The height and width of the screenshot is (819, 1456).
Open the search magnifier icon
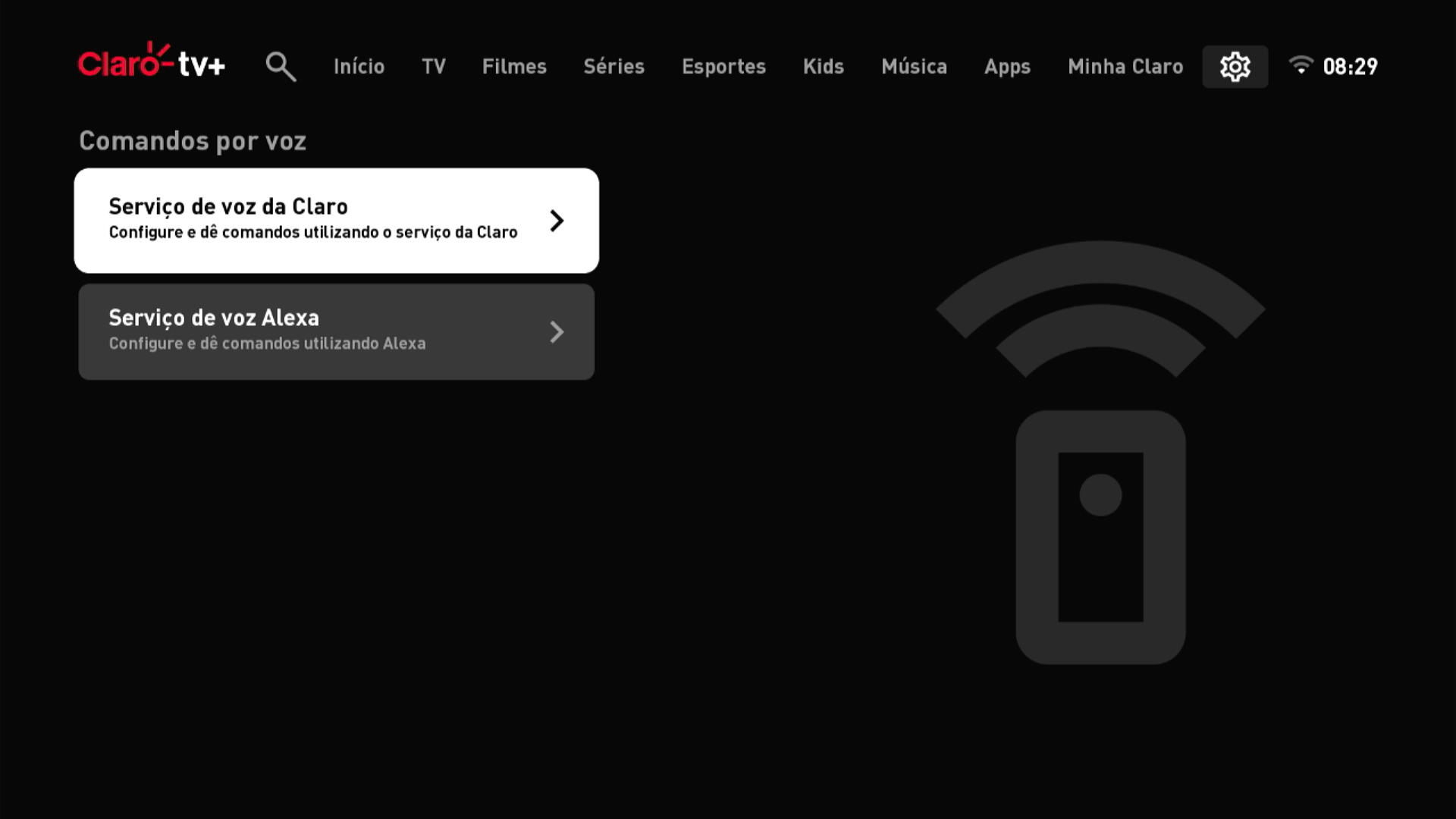pyautogui.click(x=281, y=67)
